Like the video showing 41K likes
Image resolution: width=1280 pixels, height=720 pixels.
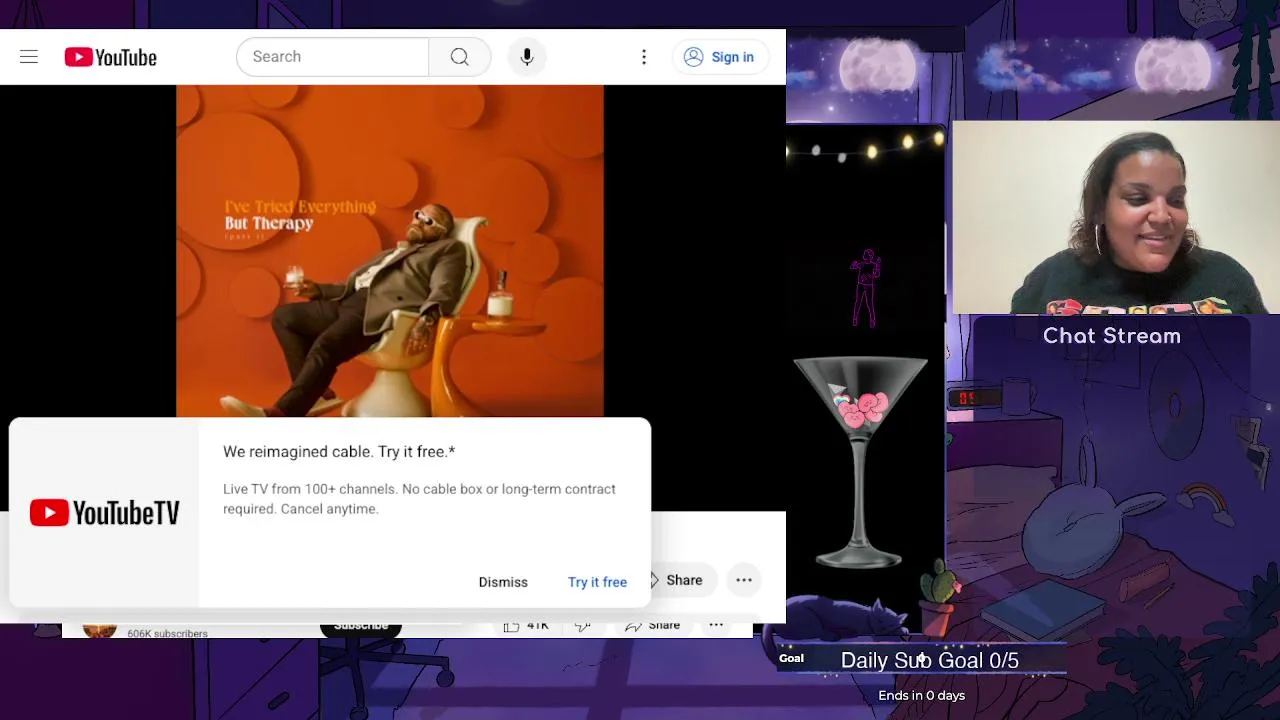528,626
